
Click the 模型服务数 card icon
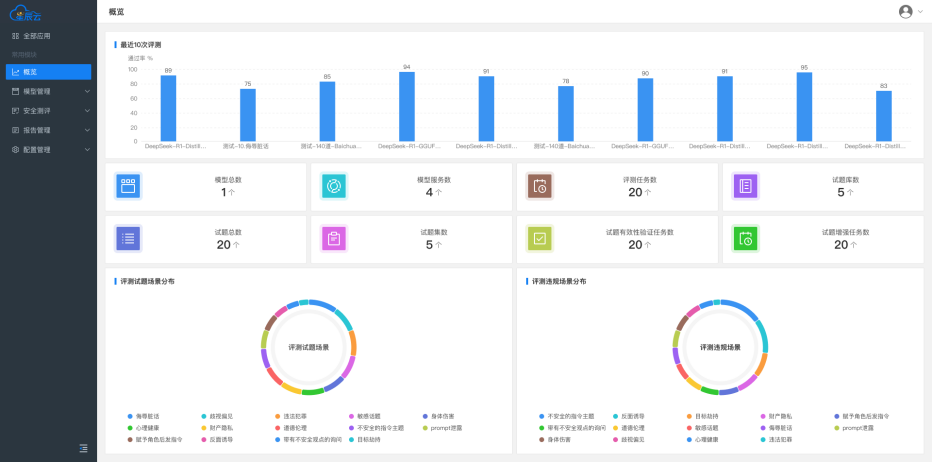[333, 186]
